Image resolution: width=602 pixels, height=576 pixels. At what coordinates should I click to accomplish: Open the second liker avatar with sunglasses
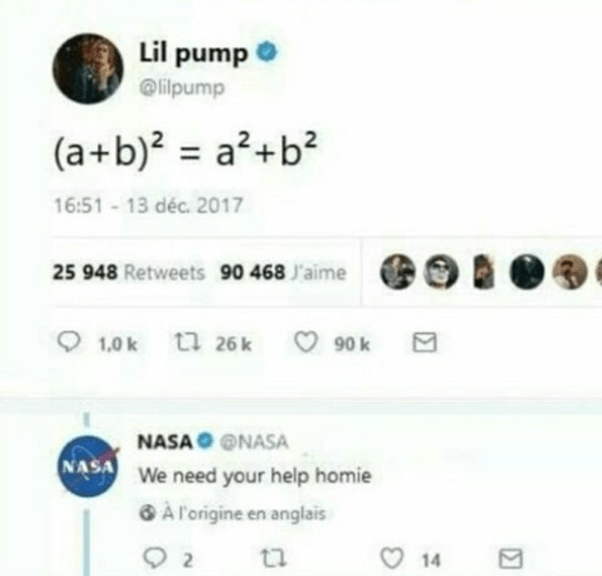(x=441, y=272)
